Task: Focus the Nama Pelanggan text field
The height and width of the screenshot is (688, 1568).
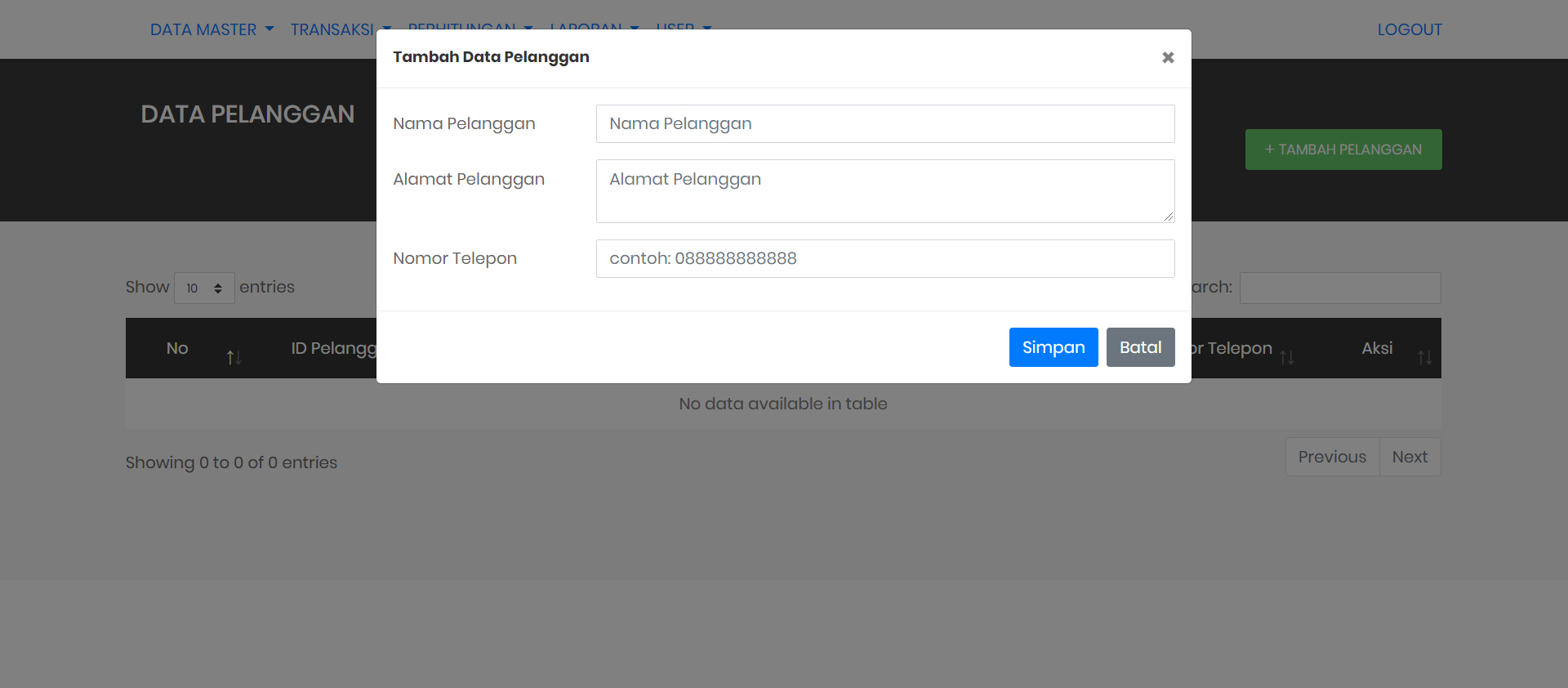Action: (885, 123)
